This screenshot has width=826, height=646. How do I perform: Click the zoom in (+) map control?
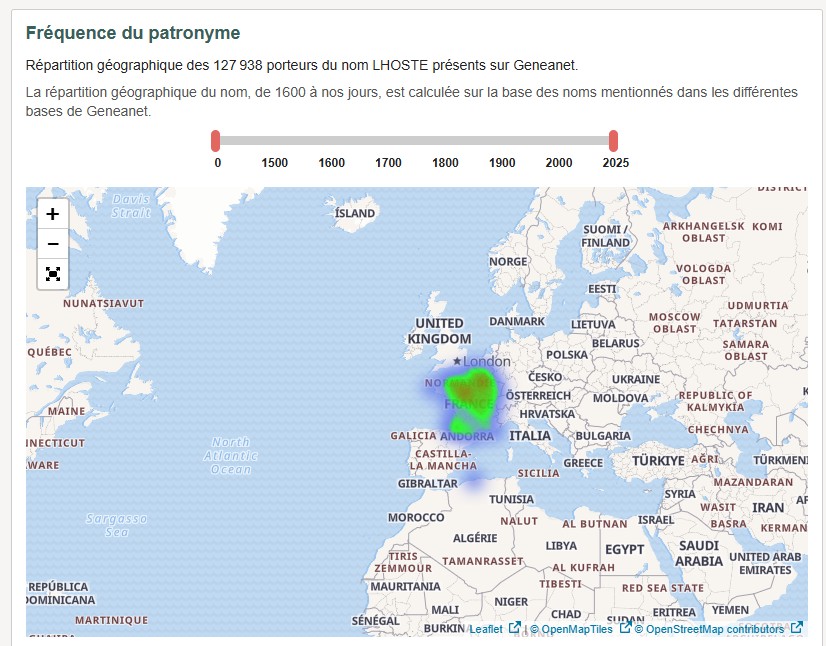[x=51, y=214]
